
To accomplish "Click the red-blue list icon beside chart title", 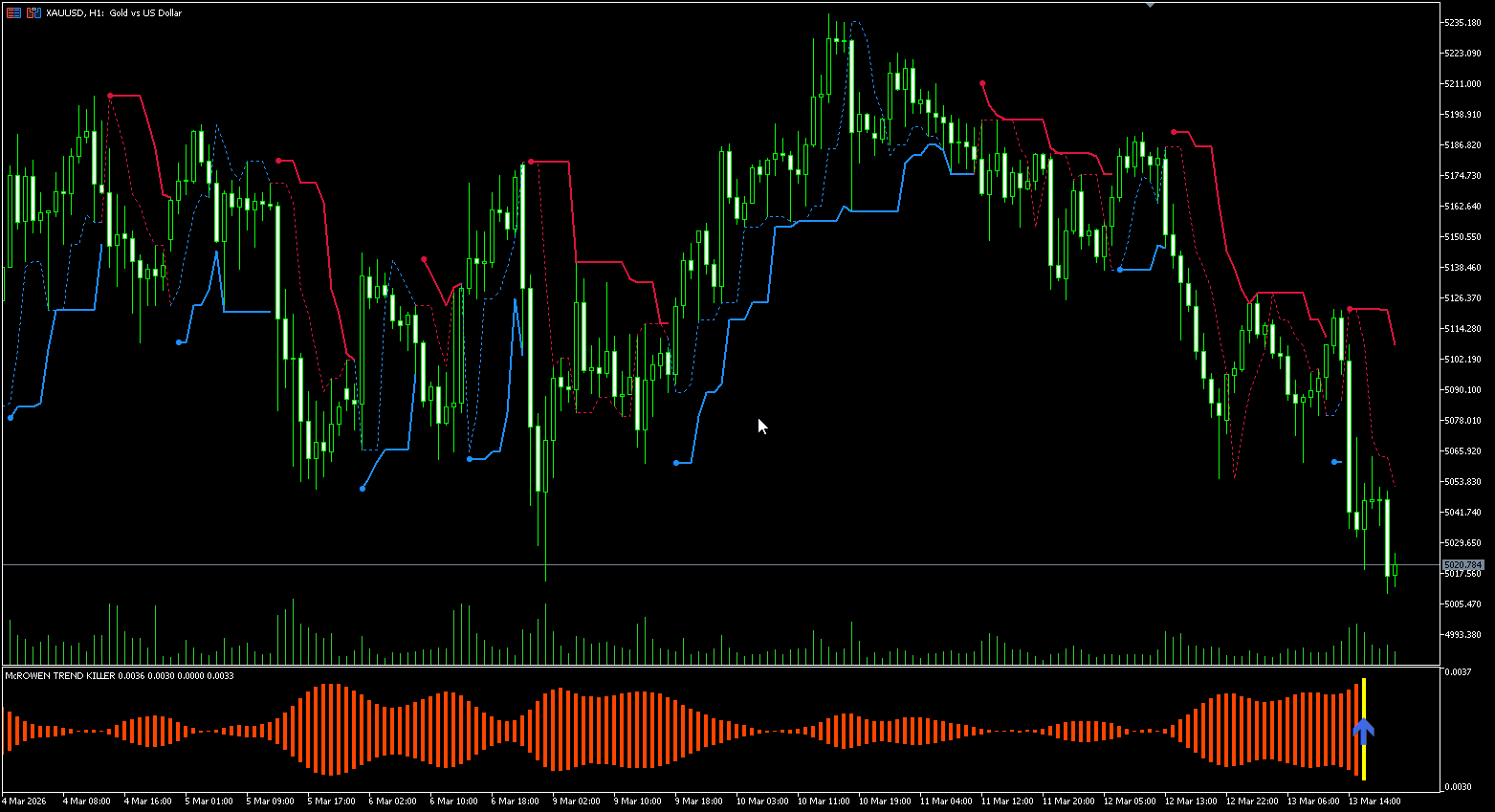I will tap(13, 12).
